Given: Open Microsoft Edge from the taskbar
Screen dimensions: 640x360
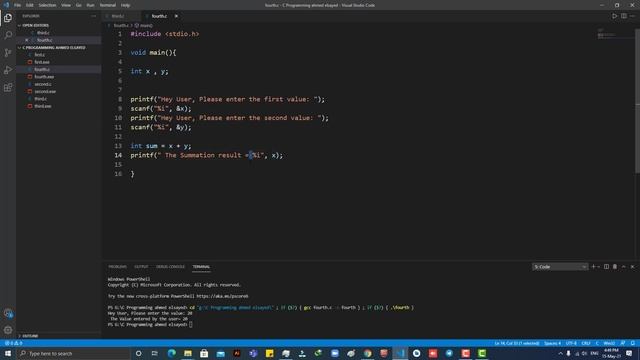Looking at the screenshot, I should coord(171,353).
